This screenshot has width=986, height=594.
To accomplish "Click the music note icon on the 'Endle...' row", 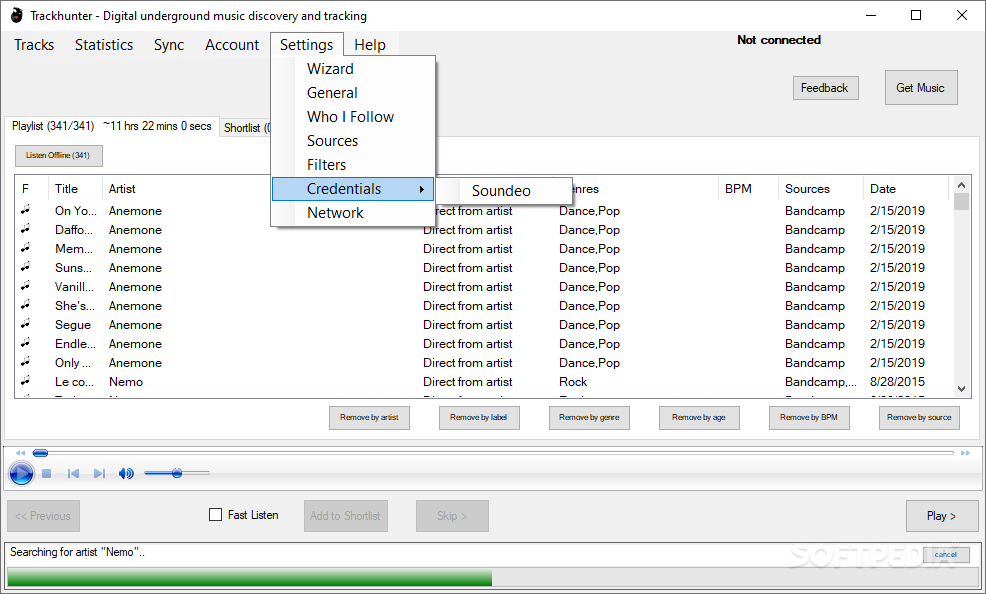I will (26, 343).
